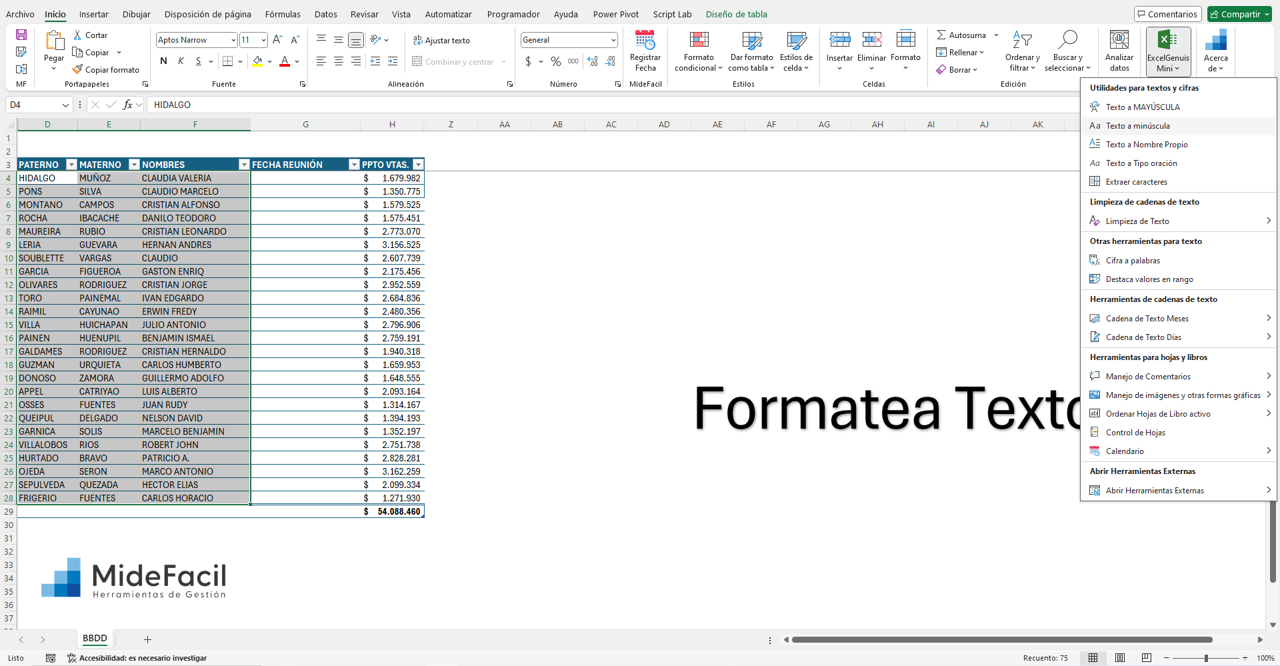Open Formato condicional menu
The image size is (1280, 666).
coord(699,51)
